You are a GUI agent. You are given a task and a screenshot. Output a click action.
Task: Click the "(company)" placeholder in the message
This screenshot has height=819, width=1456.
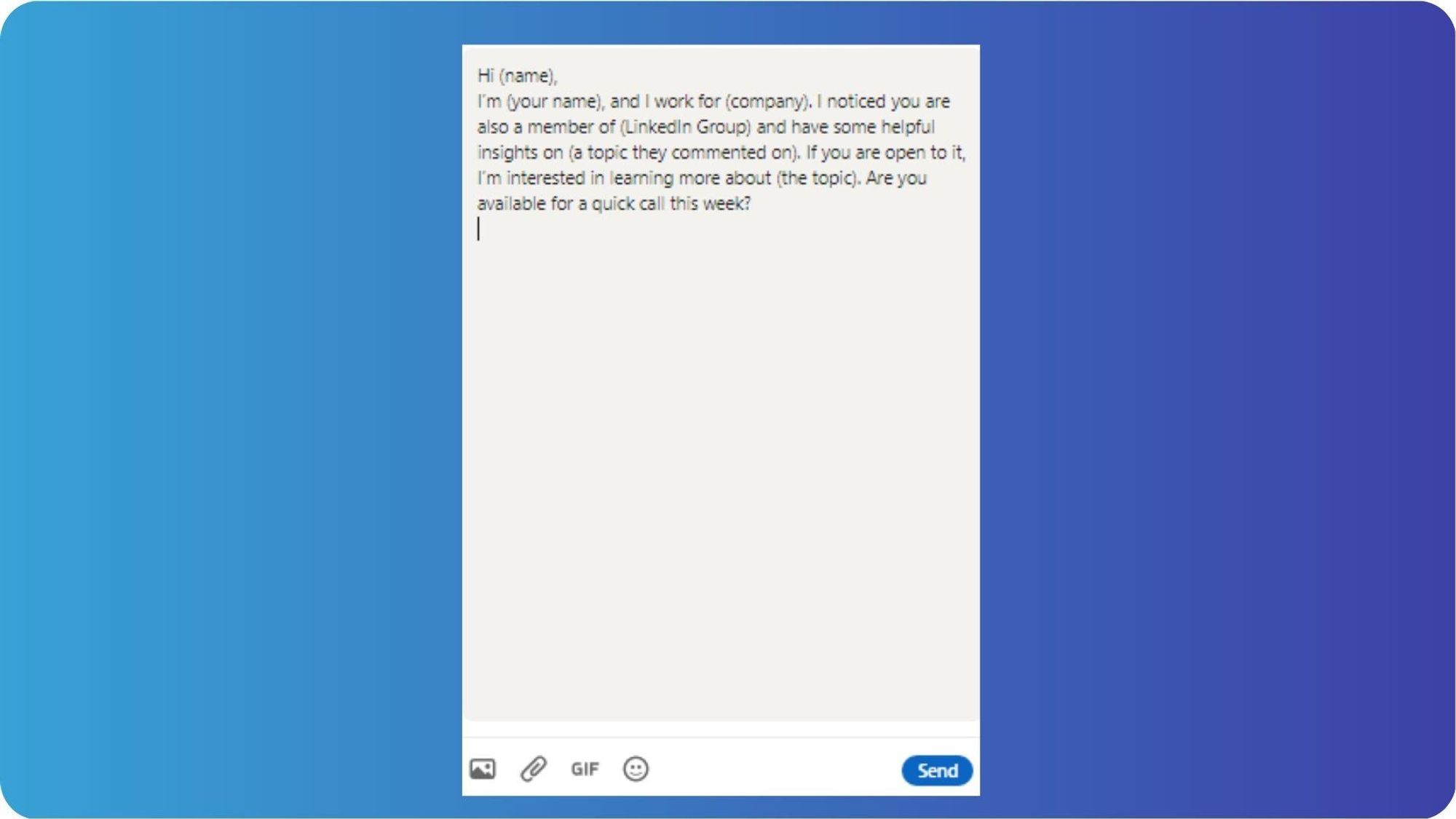tap(768, 101)
